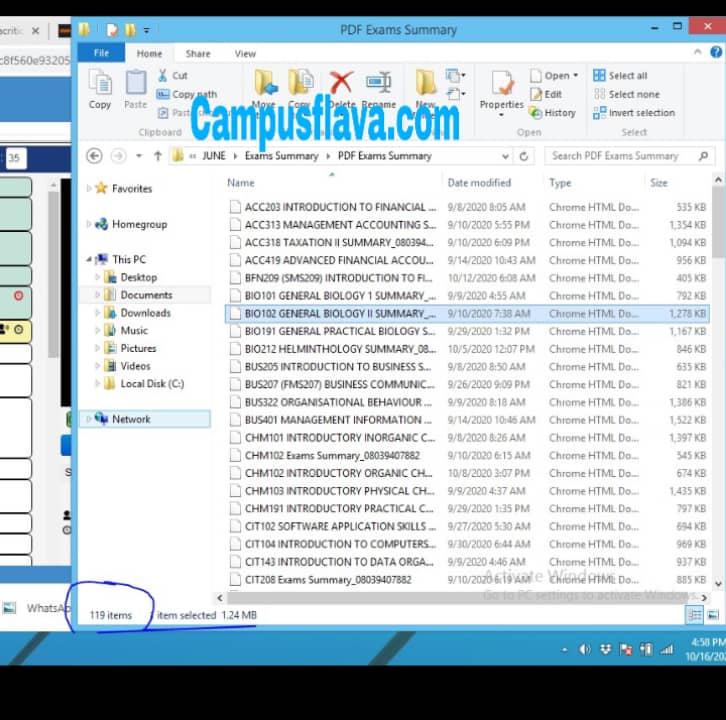
Task: Click the Copy icon in Clipboard group
Action: (x=100, y=89)
